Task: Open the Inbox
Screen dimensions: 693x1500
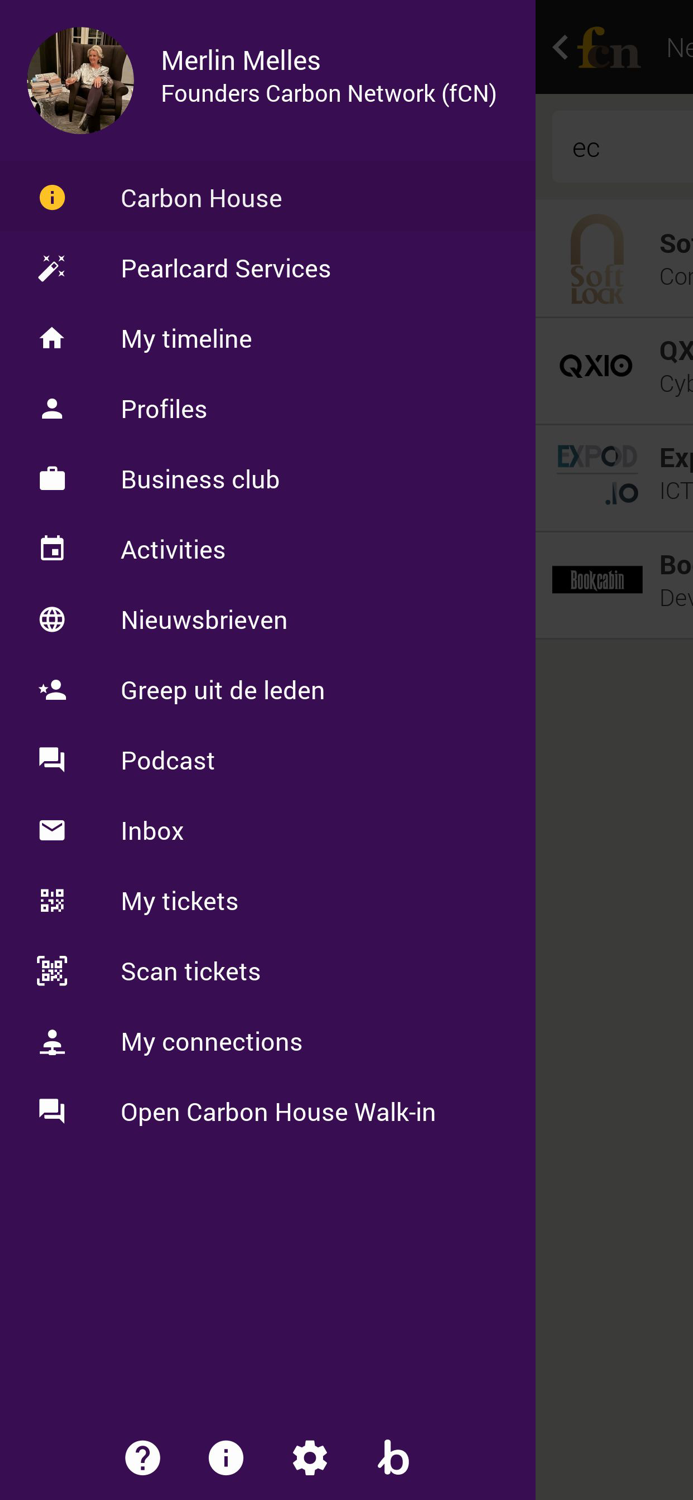Action: coord(268,831)
